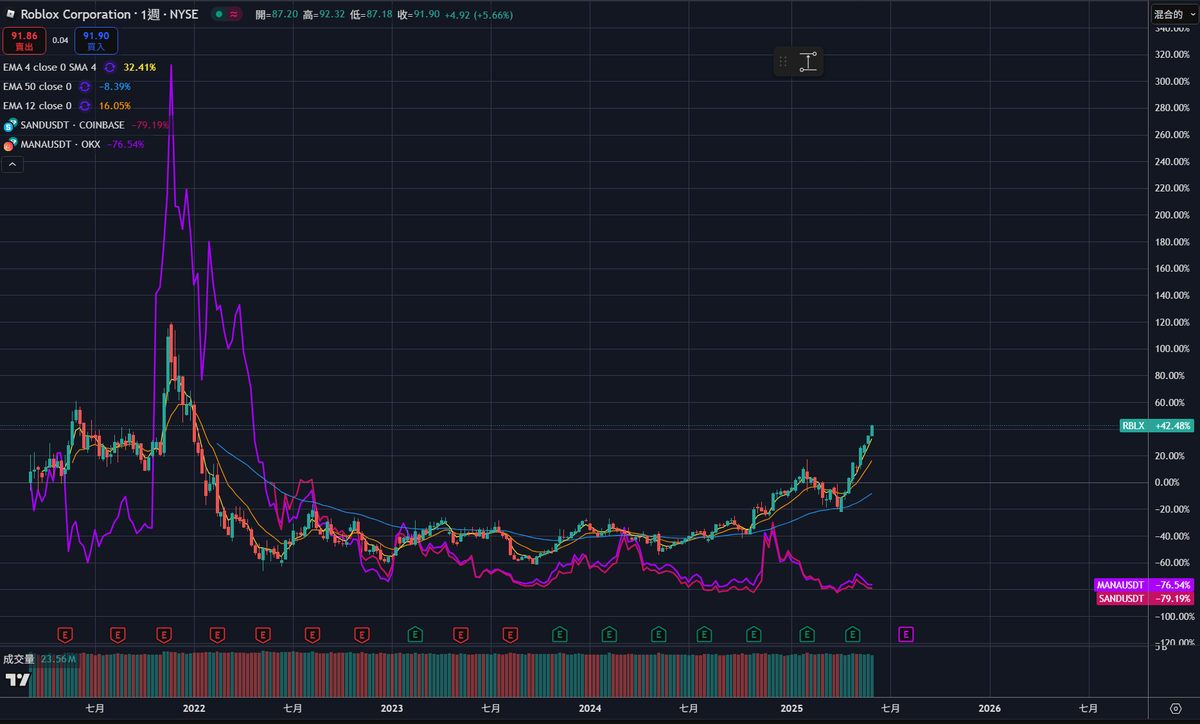The image size is (1200, 724).
Task: Click the blue -8.39% indicator value
Action: [x=114, y=86]
